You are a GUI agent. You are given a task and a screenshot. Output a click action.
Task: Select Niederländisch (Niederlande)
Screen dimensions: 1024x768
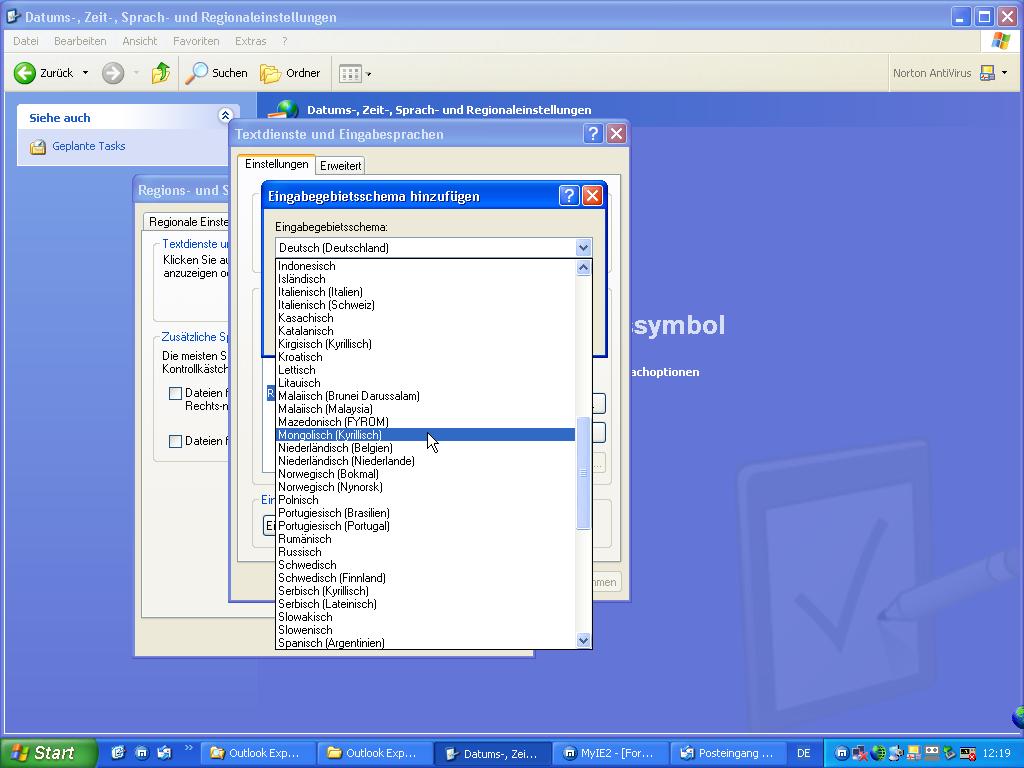point(425,461)
